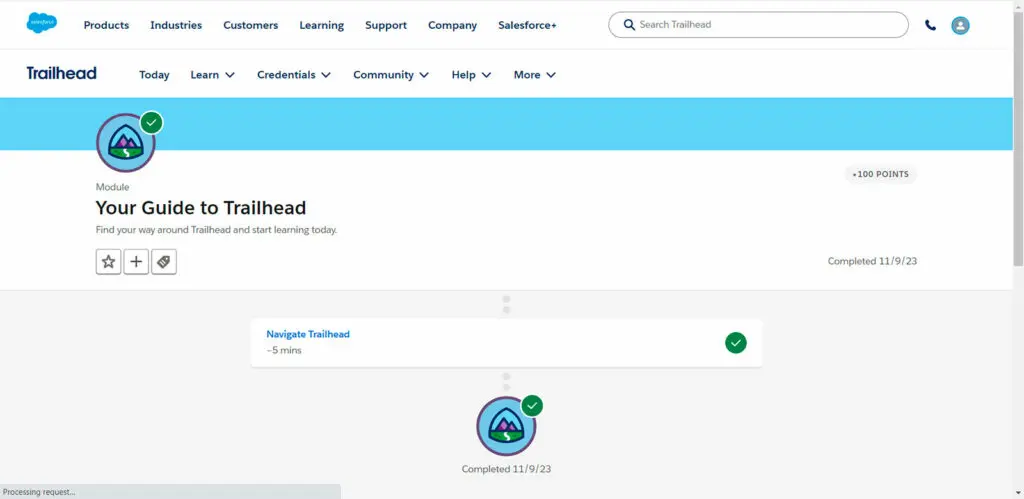
Task: Focus the Search Trailhead field
Action: point(758,25)
